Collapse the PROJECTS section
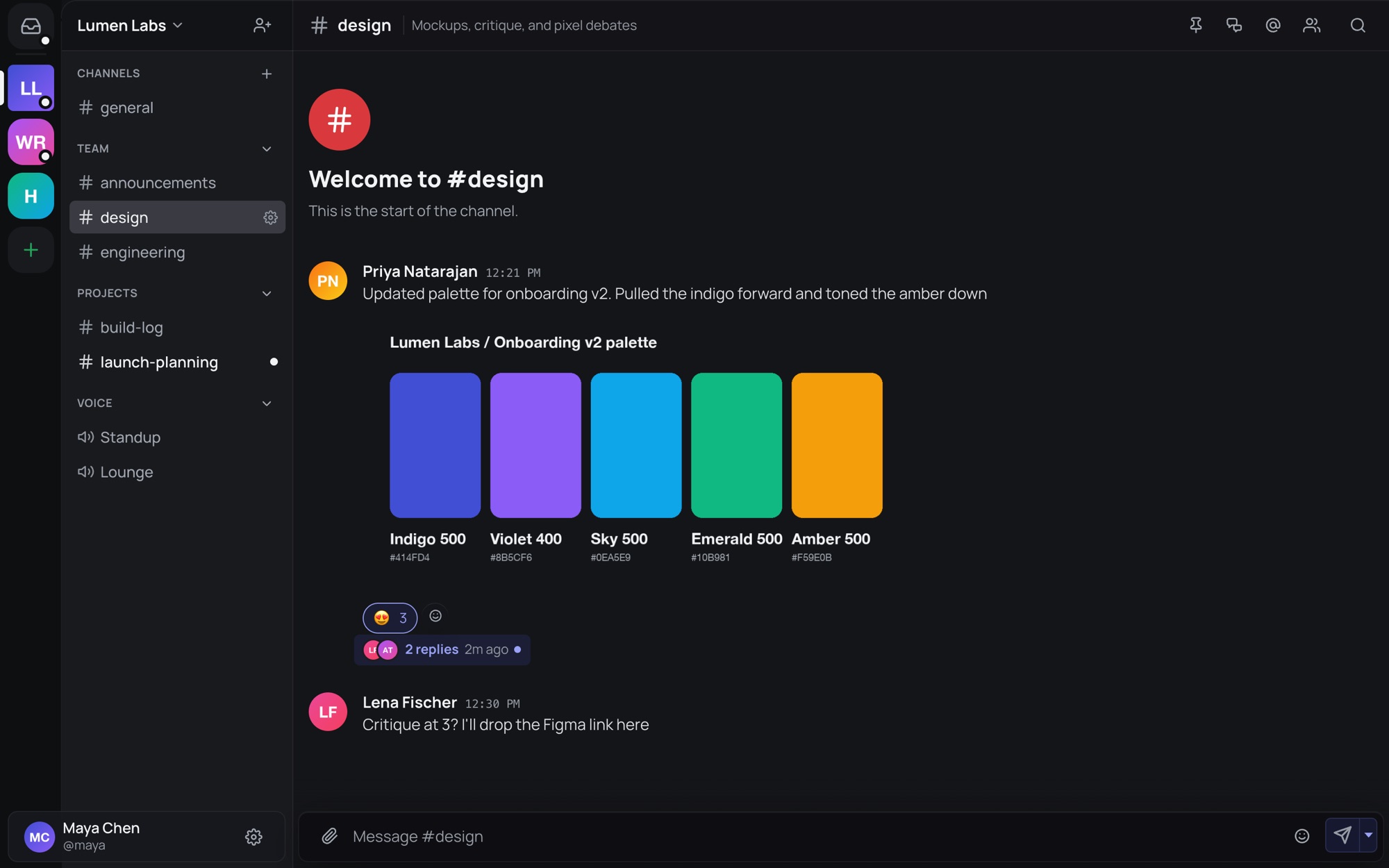The width and height of the screenshot is (1389, 868). (x=267, y=293)
